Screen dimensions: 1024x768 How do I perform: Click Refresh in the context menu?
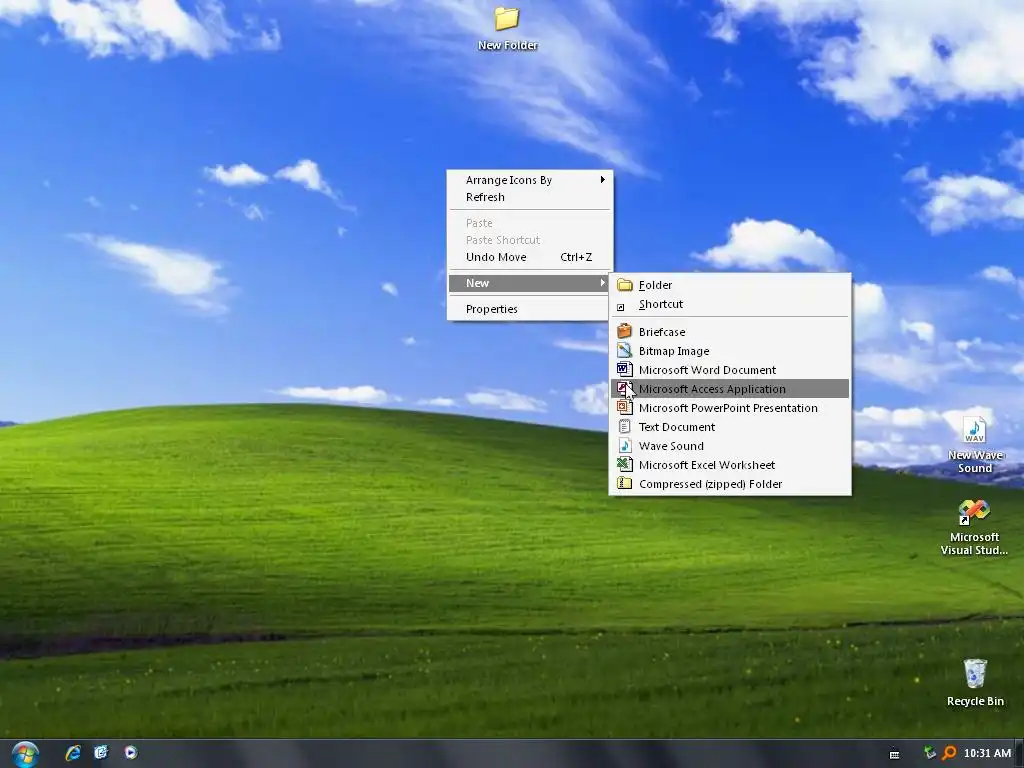tap(530, 197)
